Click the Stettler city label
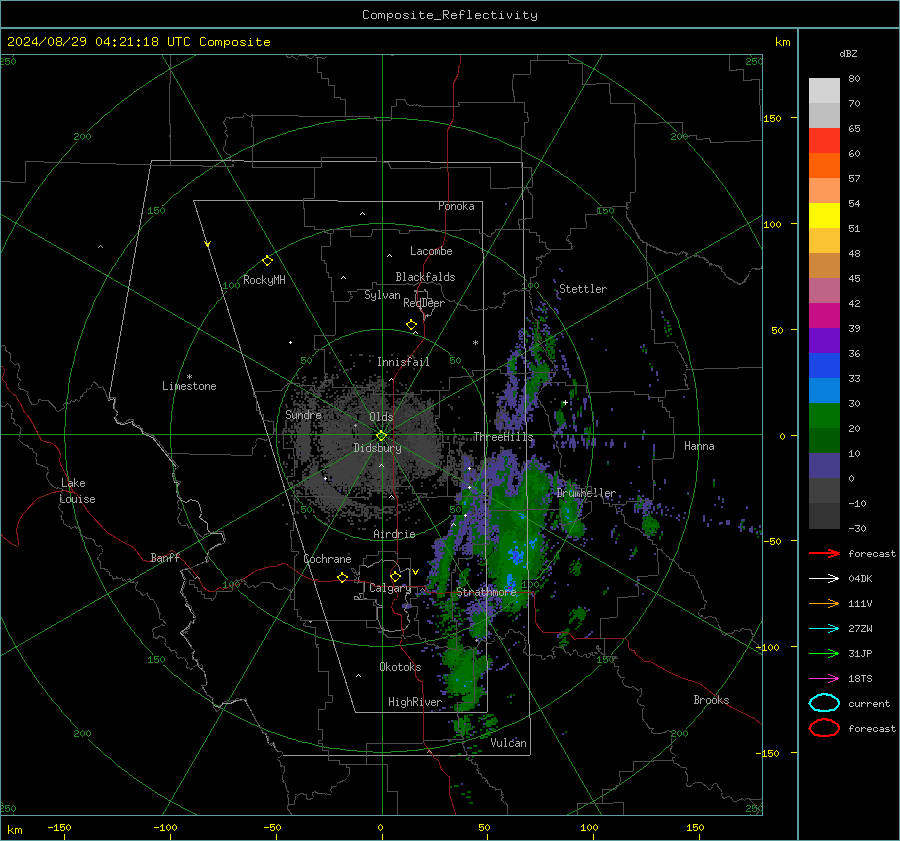 583,289
